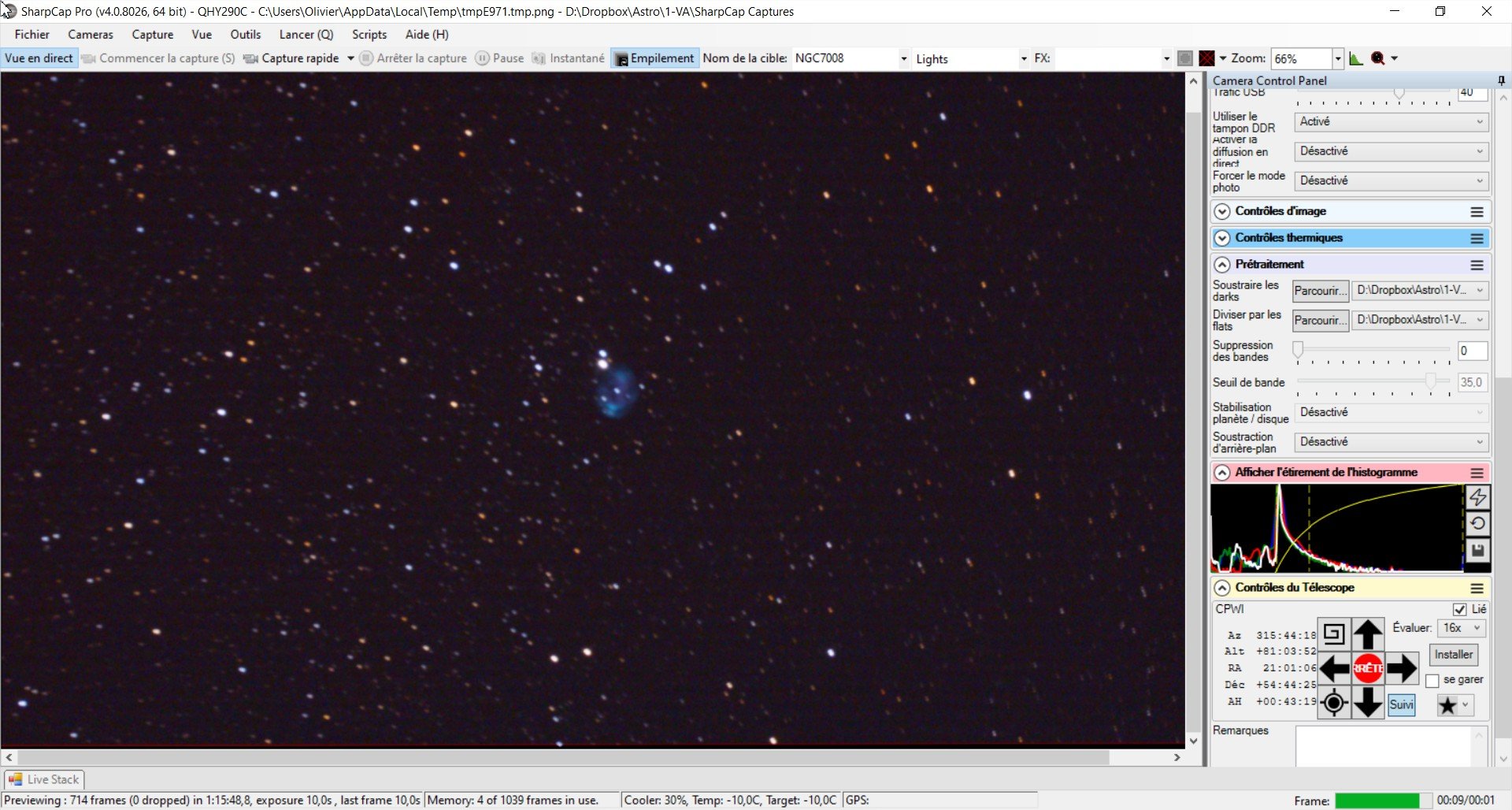Open histogram stretch section menu icon
The width and height of the screenshot is (1512, 810).
tap(1477, 473)
